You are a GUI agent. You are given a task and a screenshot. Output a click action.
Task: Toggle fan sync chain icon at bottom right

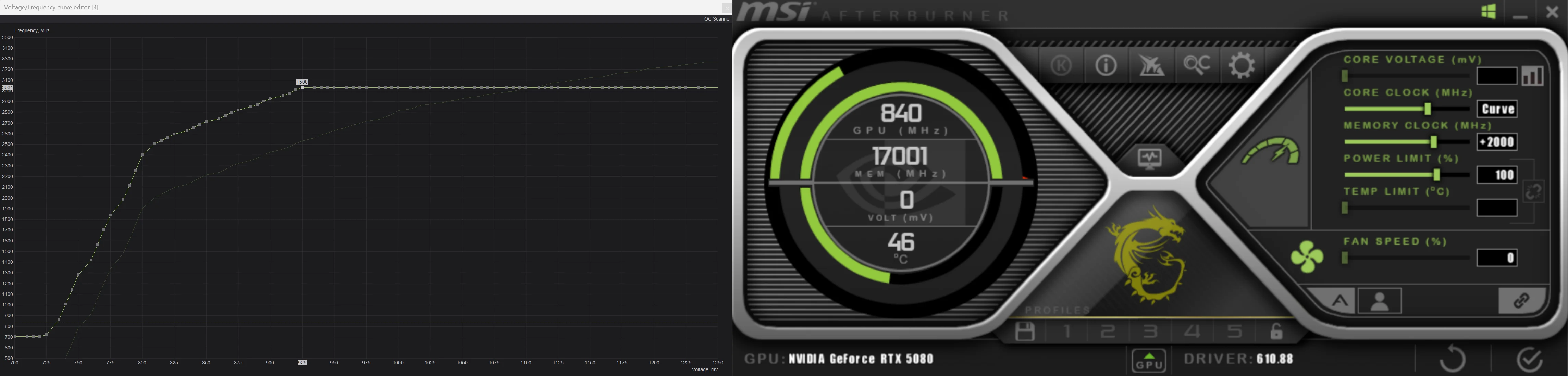(x=1521, y=301)
